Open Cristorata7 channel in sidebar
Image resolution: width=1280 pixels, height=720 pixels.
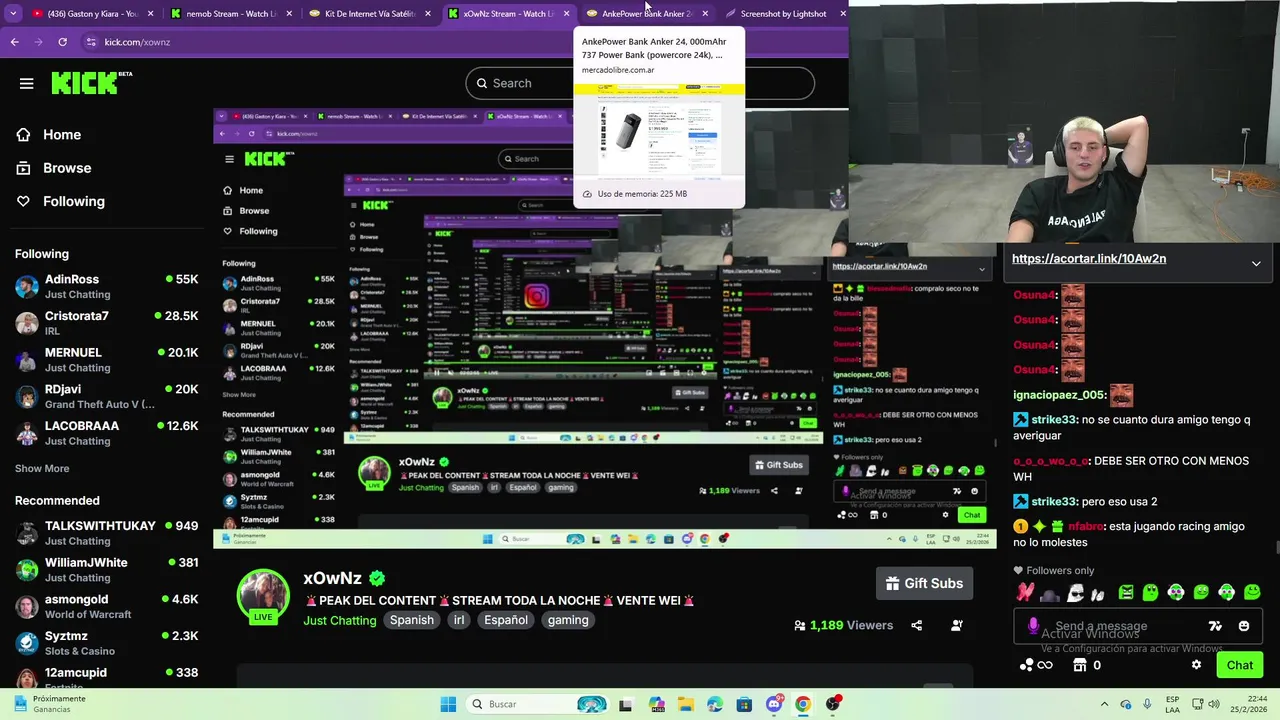(x=106, y=323)
